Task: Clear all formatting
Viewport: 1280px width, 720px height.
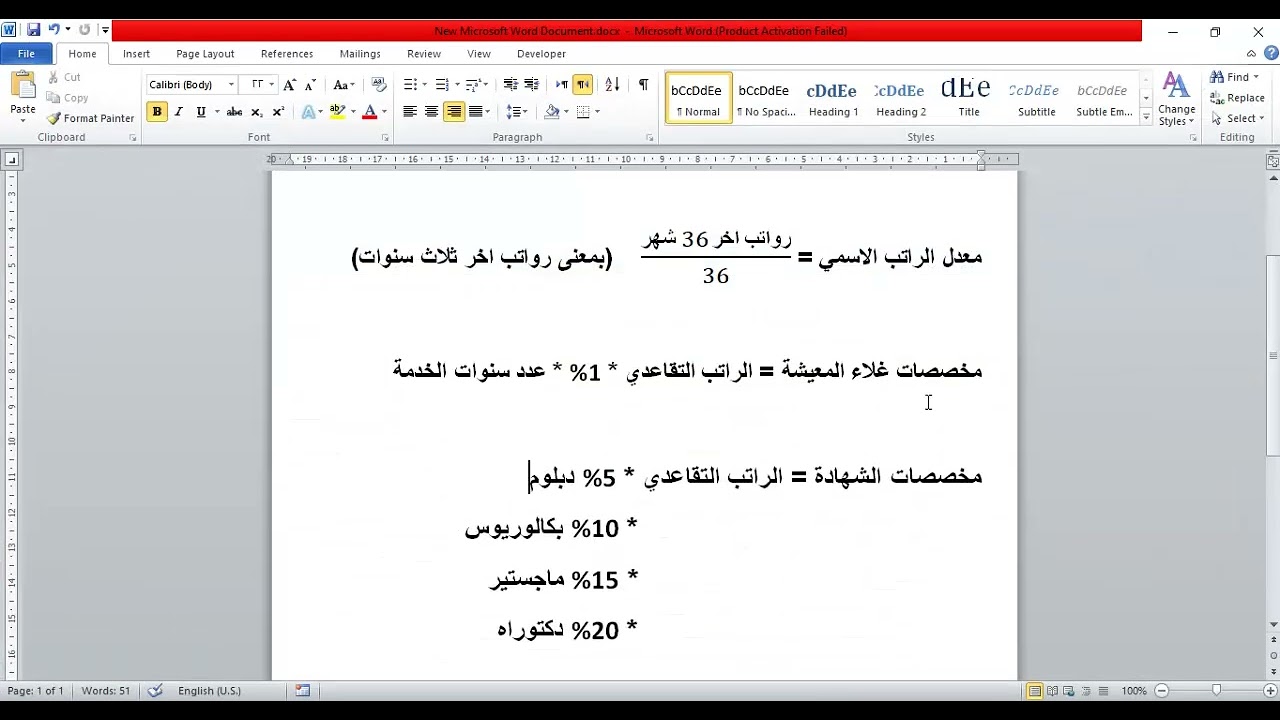Action: [378, 85]
